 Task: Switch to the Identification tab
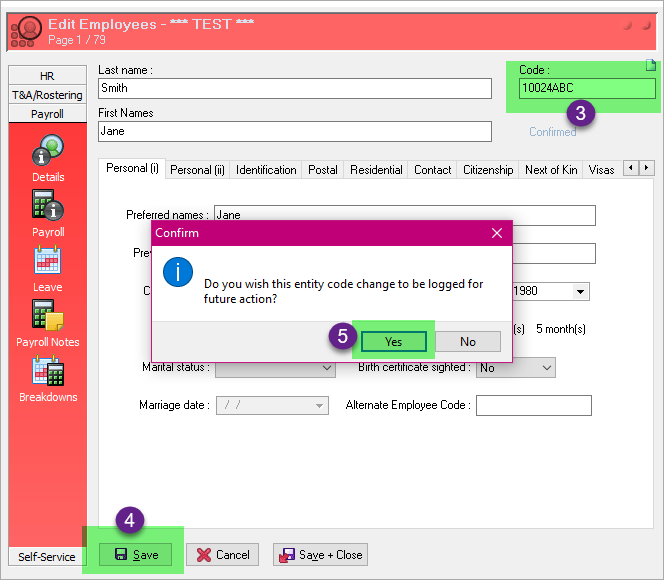click(x=266, y=170)
